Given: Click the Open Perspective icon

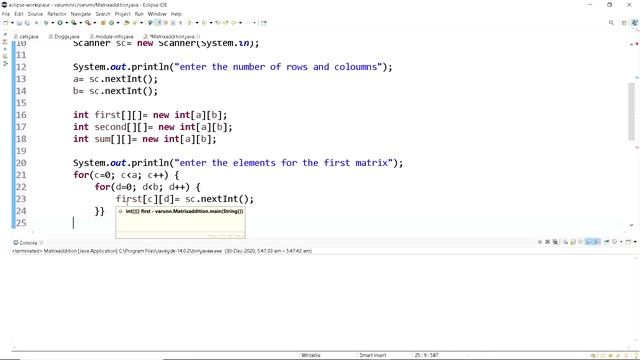Looking at the screenshot, I should (x=624, y=23).
